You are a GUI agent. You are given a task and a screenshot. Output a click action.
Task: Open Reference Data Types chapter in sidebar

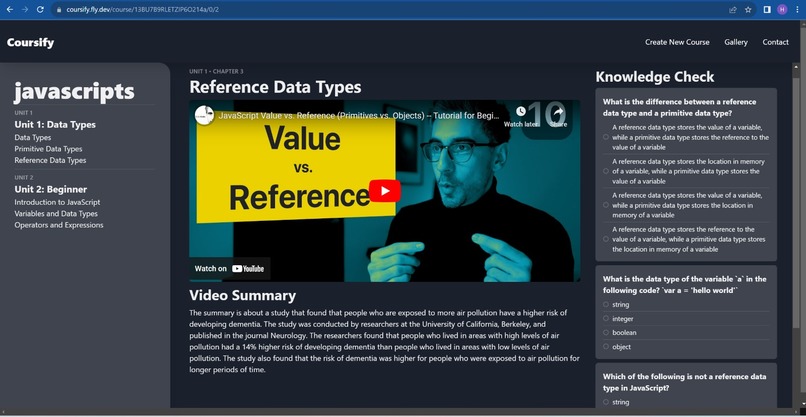tap(50, 160)
